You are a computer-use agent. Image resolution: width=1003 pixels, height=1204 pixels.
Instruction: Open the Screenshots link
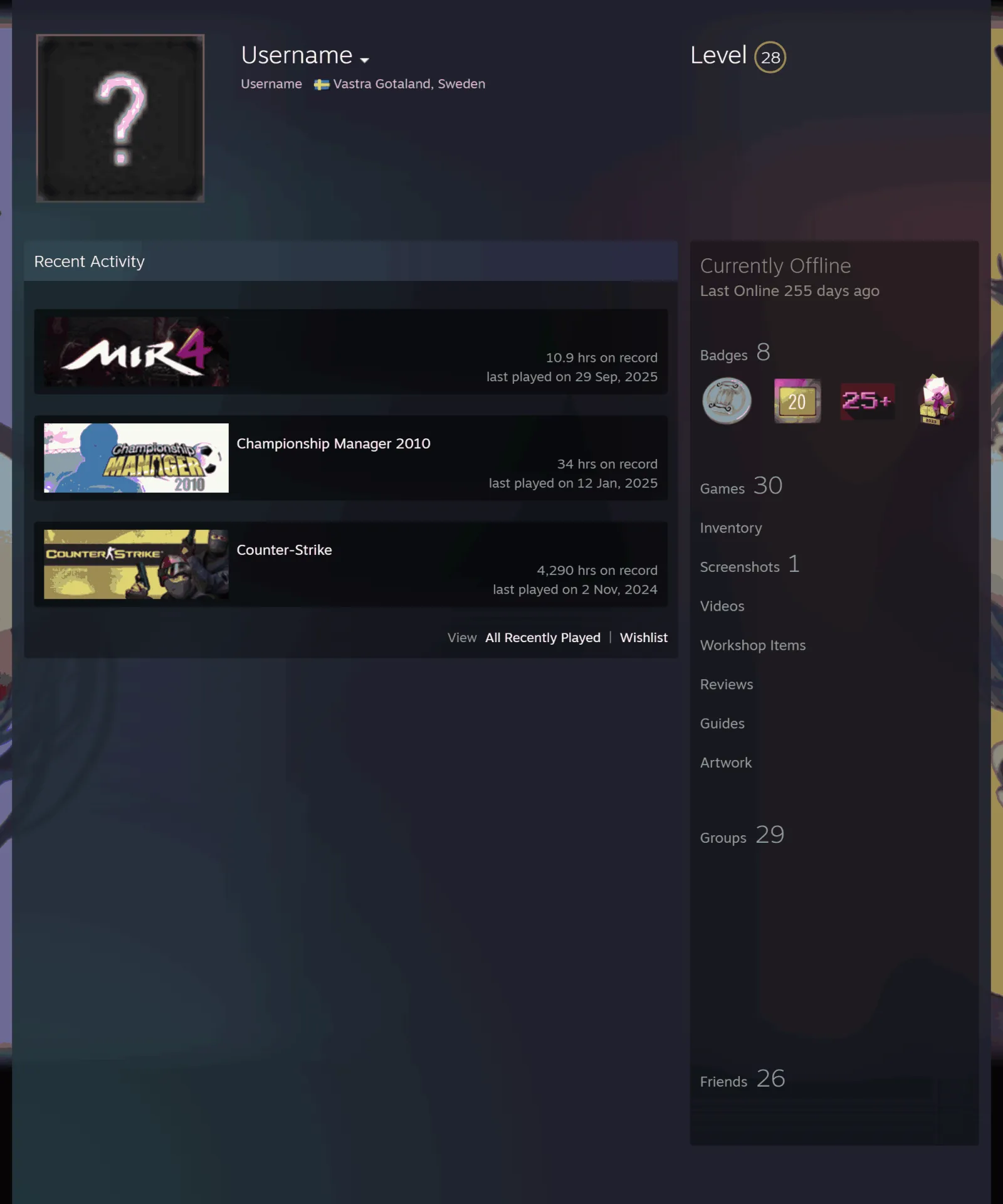click(x=750, y=565)
